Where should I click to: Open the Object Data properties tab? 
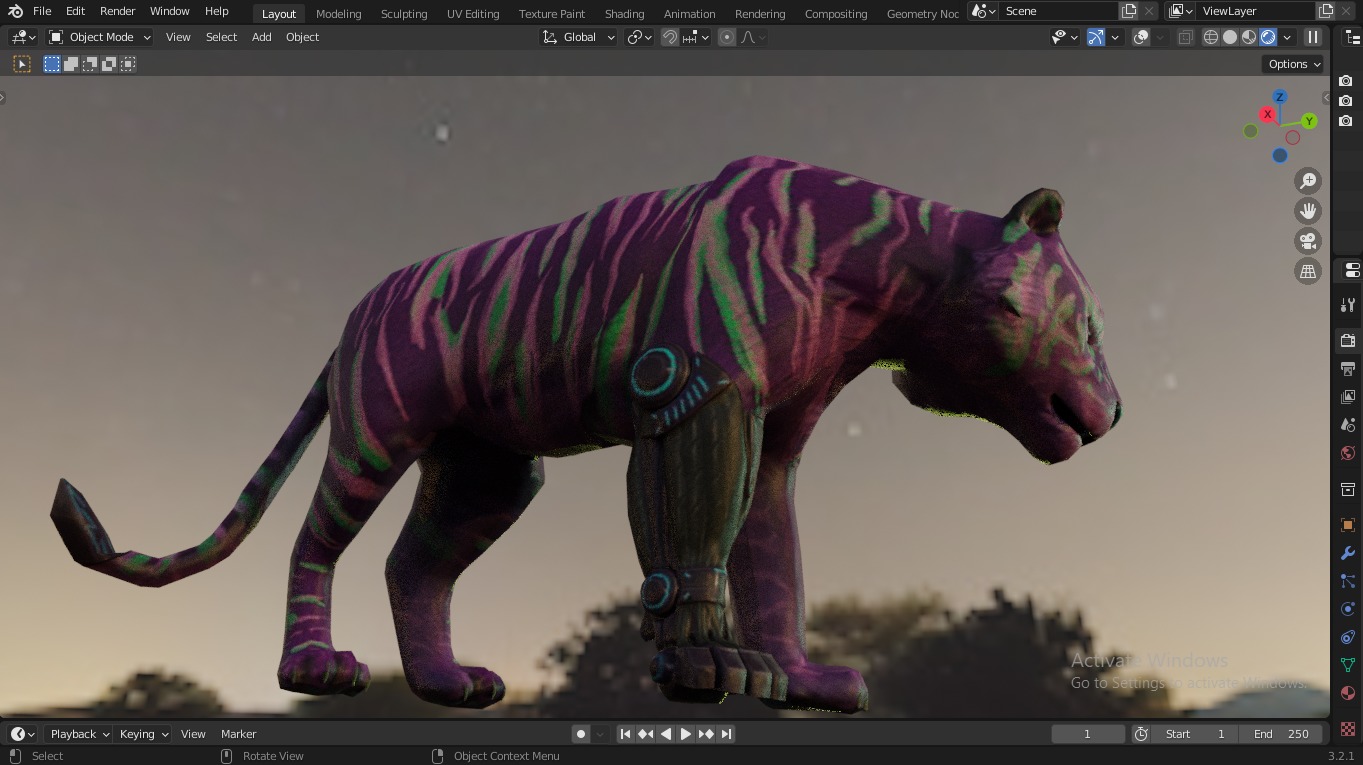(1348, 665)
